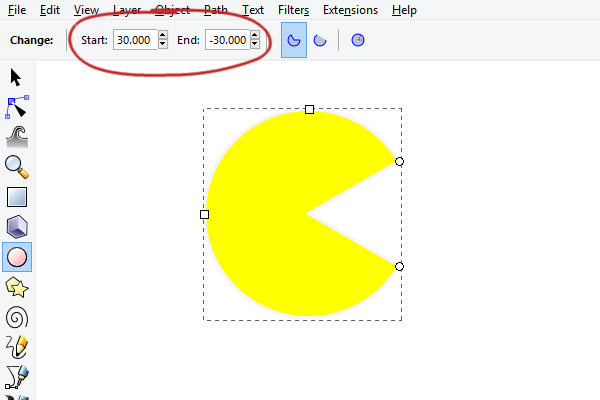Click the upper round arc handle
Screen dimensions: 600x400
coord(399,162)
